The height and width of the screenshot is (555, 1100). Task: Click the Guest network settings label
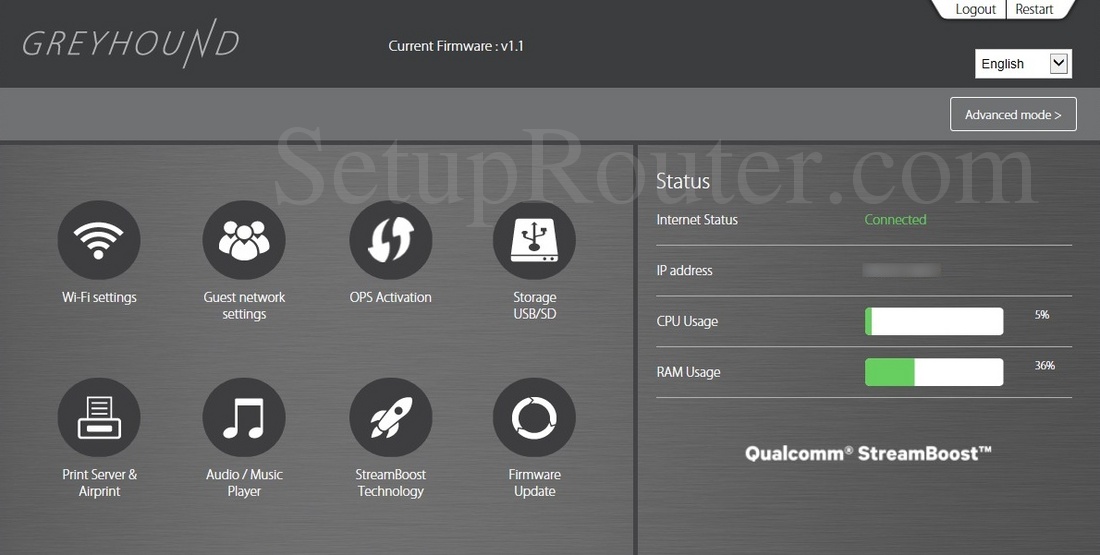(244, 306)
